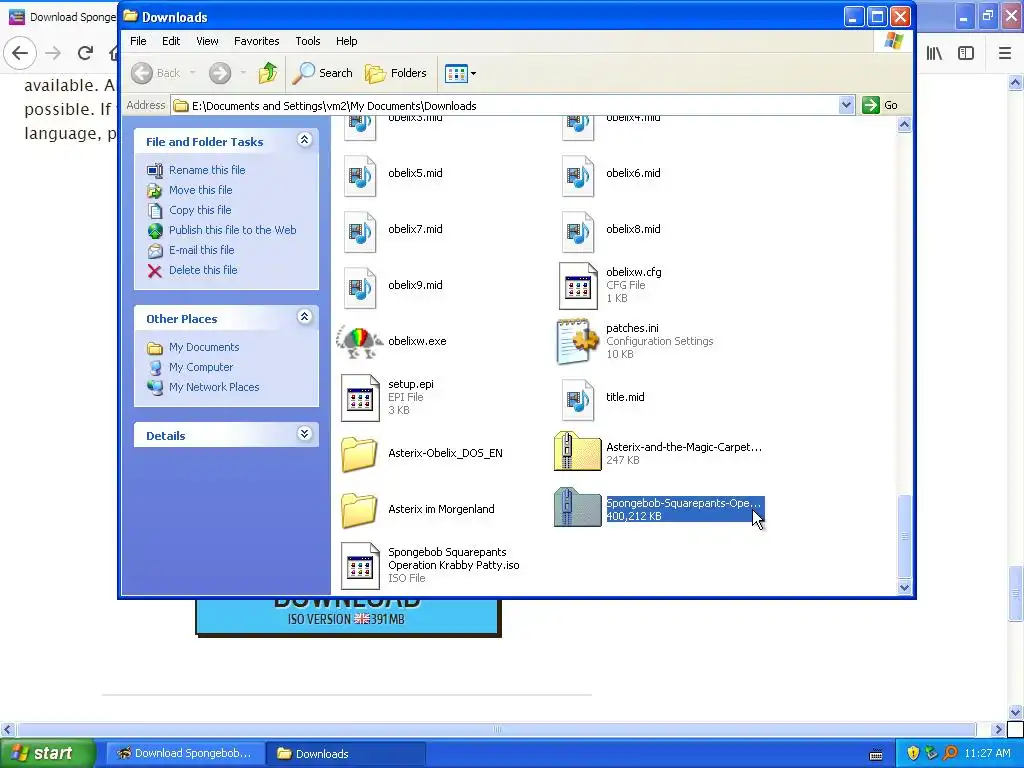Select obelix5.mid file icon
This screenshot has height=768, width=1024.
click(360, 175)
